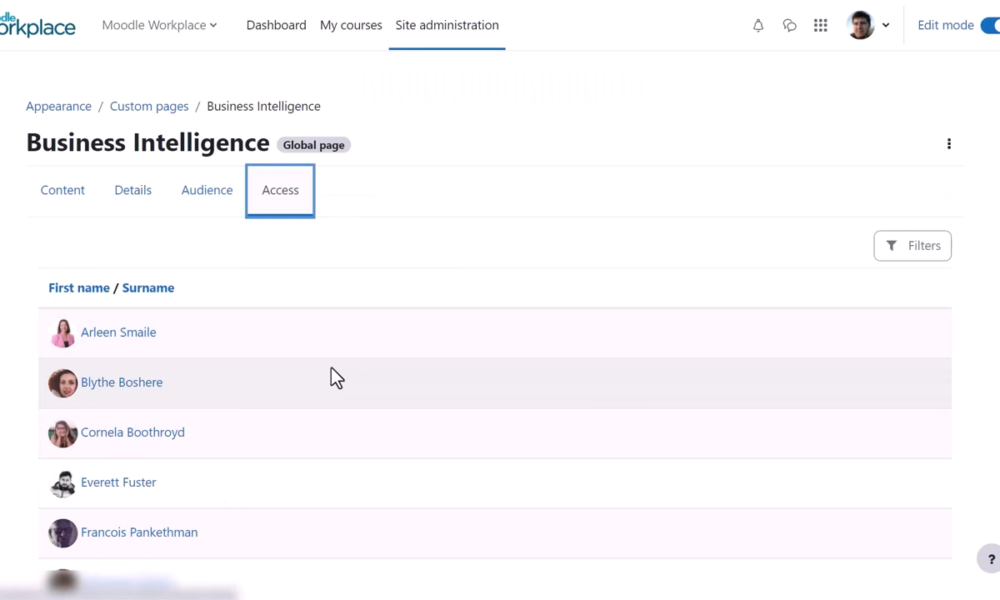The height and width of the screenshot is (600, 1000).
Task: Open the Filters panel
Action: [912, 246]
